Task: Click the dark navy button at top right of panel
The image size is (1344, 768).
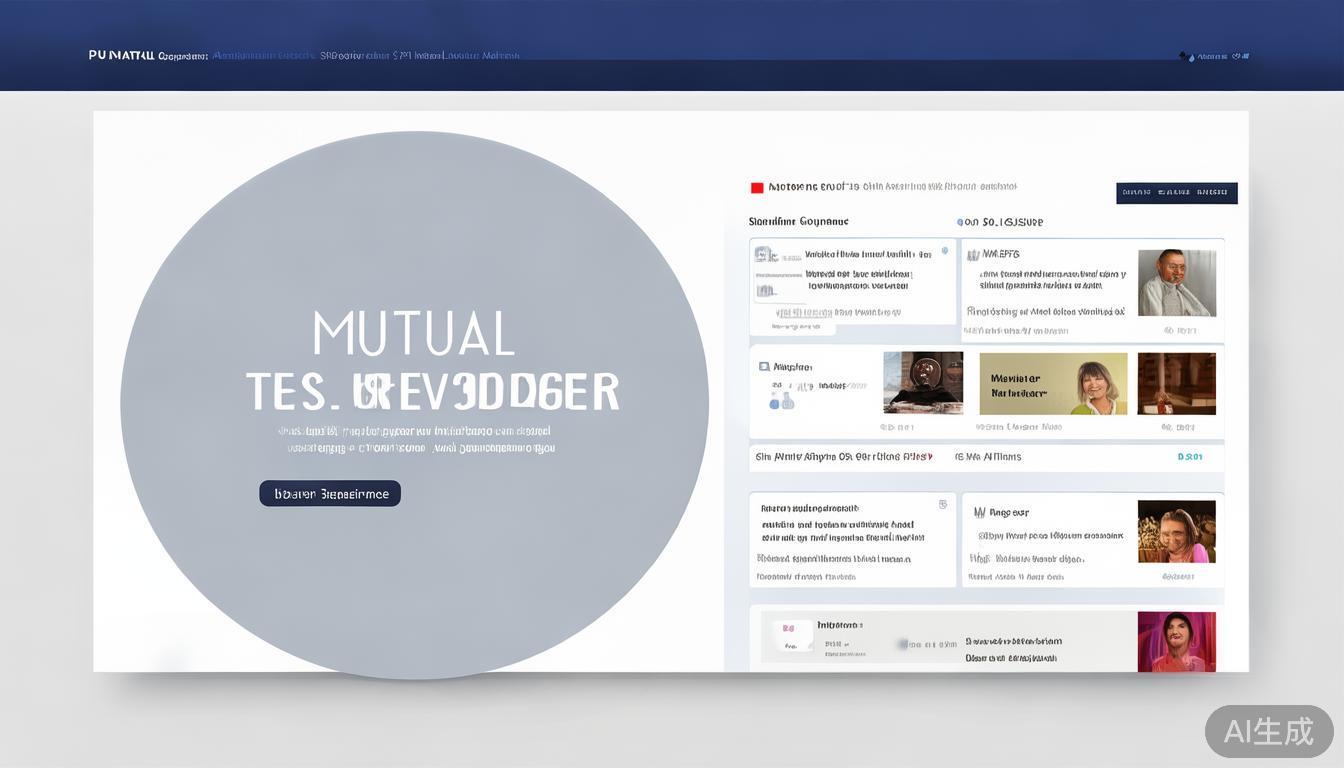Action: pos(1176,193)
